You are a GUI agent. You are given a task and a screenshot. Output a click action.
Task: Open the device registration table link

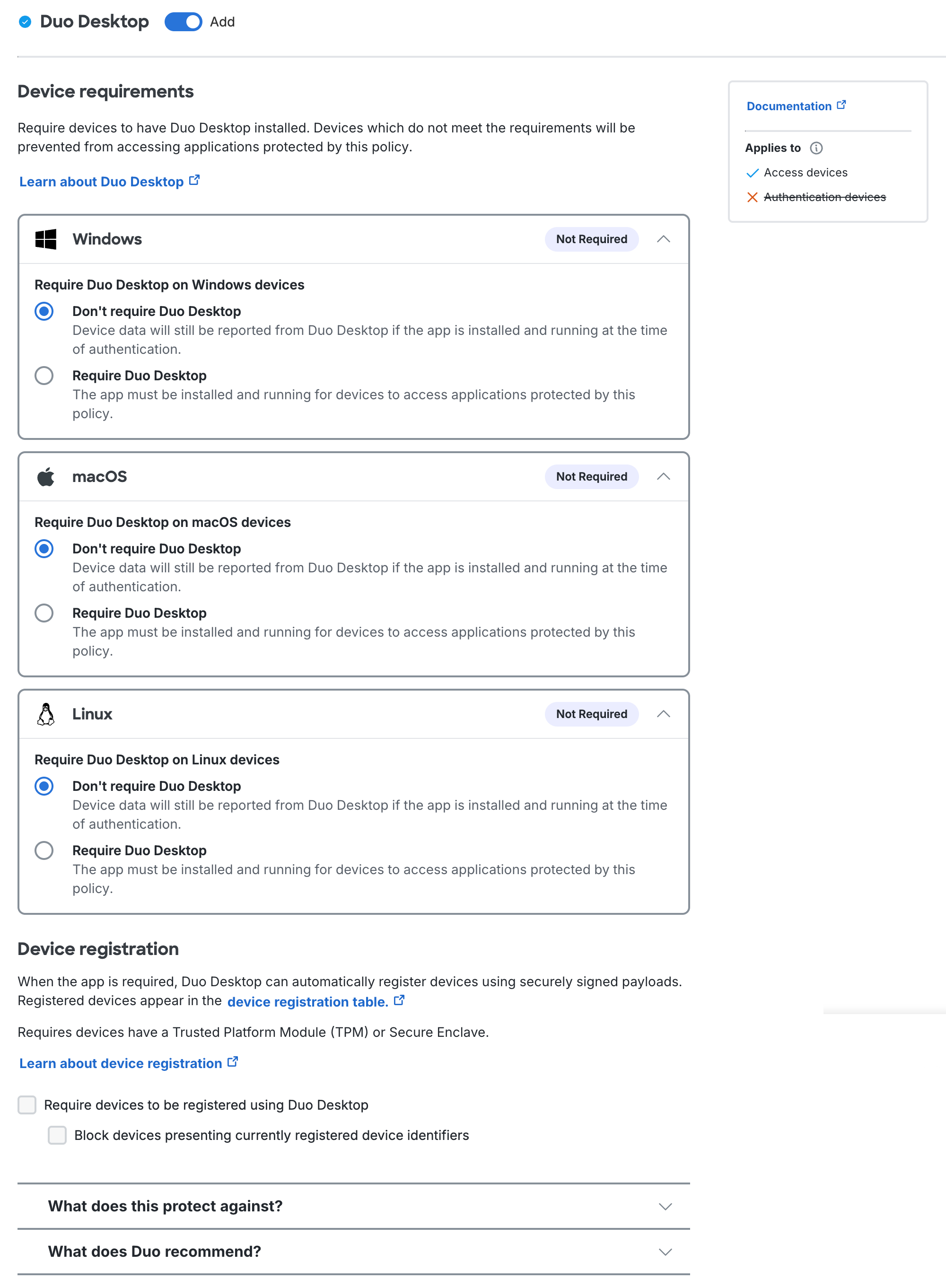(x=307, y=1002)
